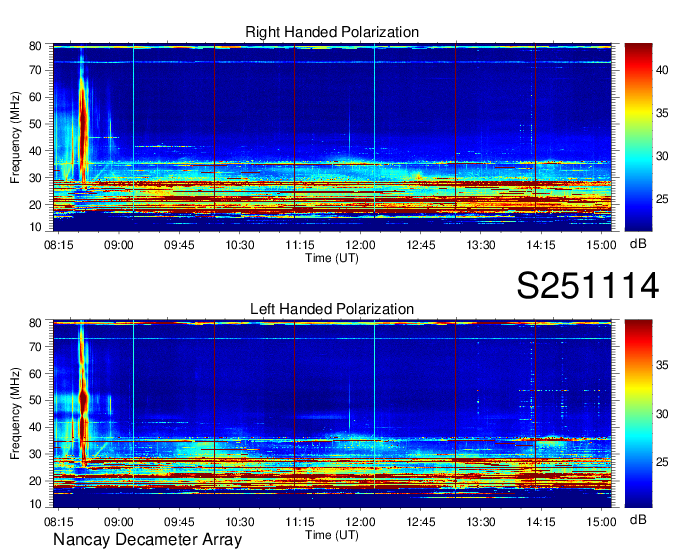The width and height of the screenshot is (680, 552).
Task: Click the bright red burst in lower spectrogram
Action: pos(83,400)
